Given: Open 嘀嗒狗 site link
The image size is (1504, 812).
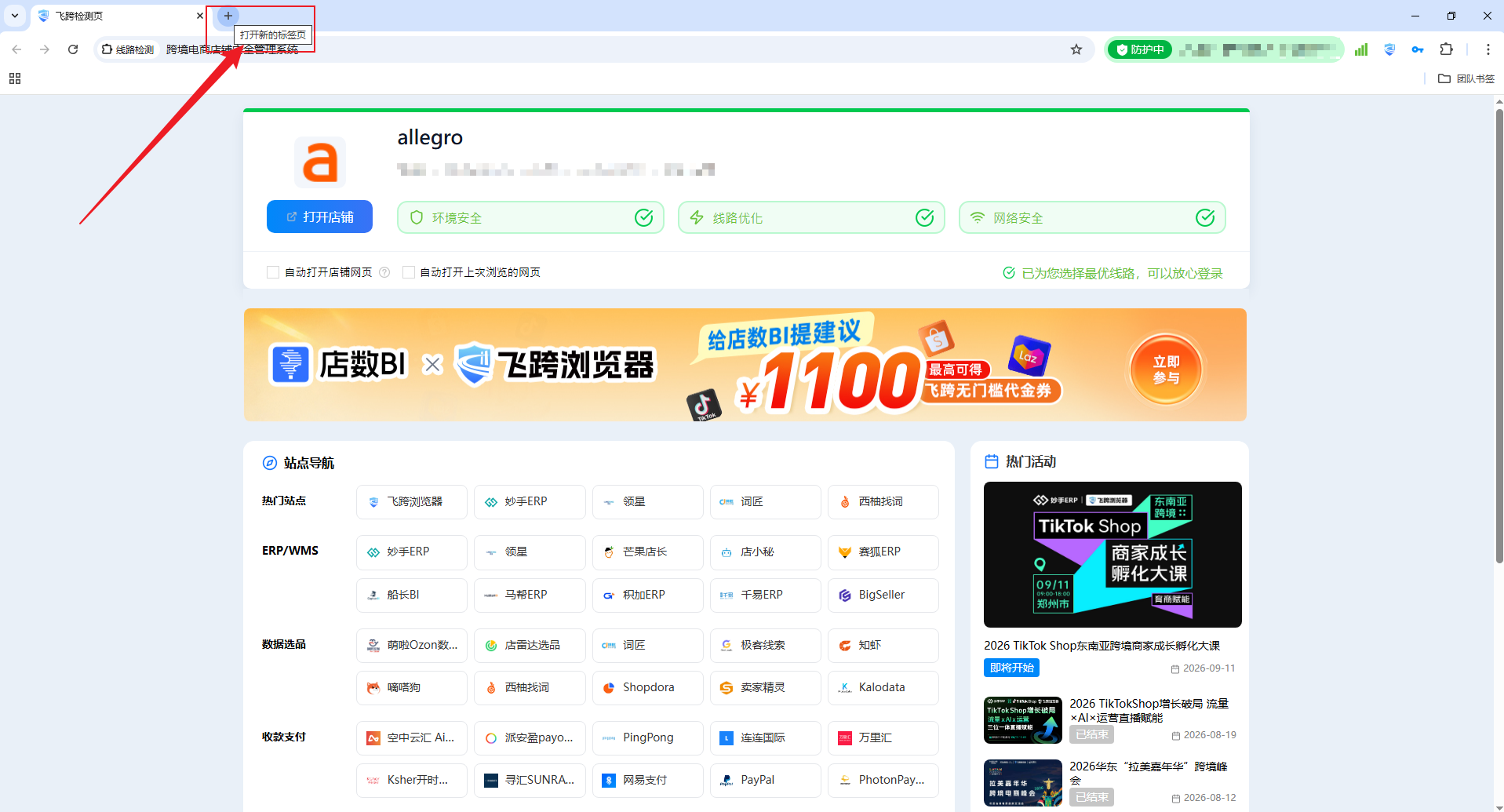Looking at the screenshot, I should point(412,687).
